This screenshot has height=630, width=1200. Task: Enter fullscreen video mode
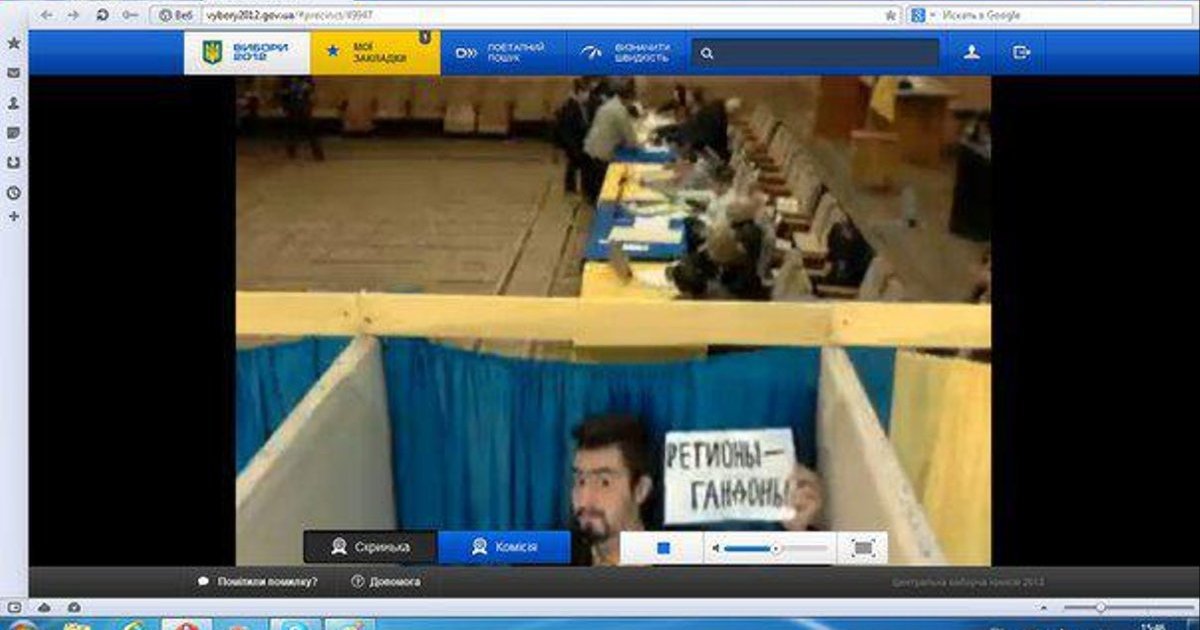click(x=863, y=548)
